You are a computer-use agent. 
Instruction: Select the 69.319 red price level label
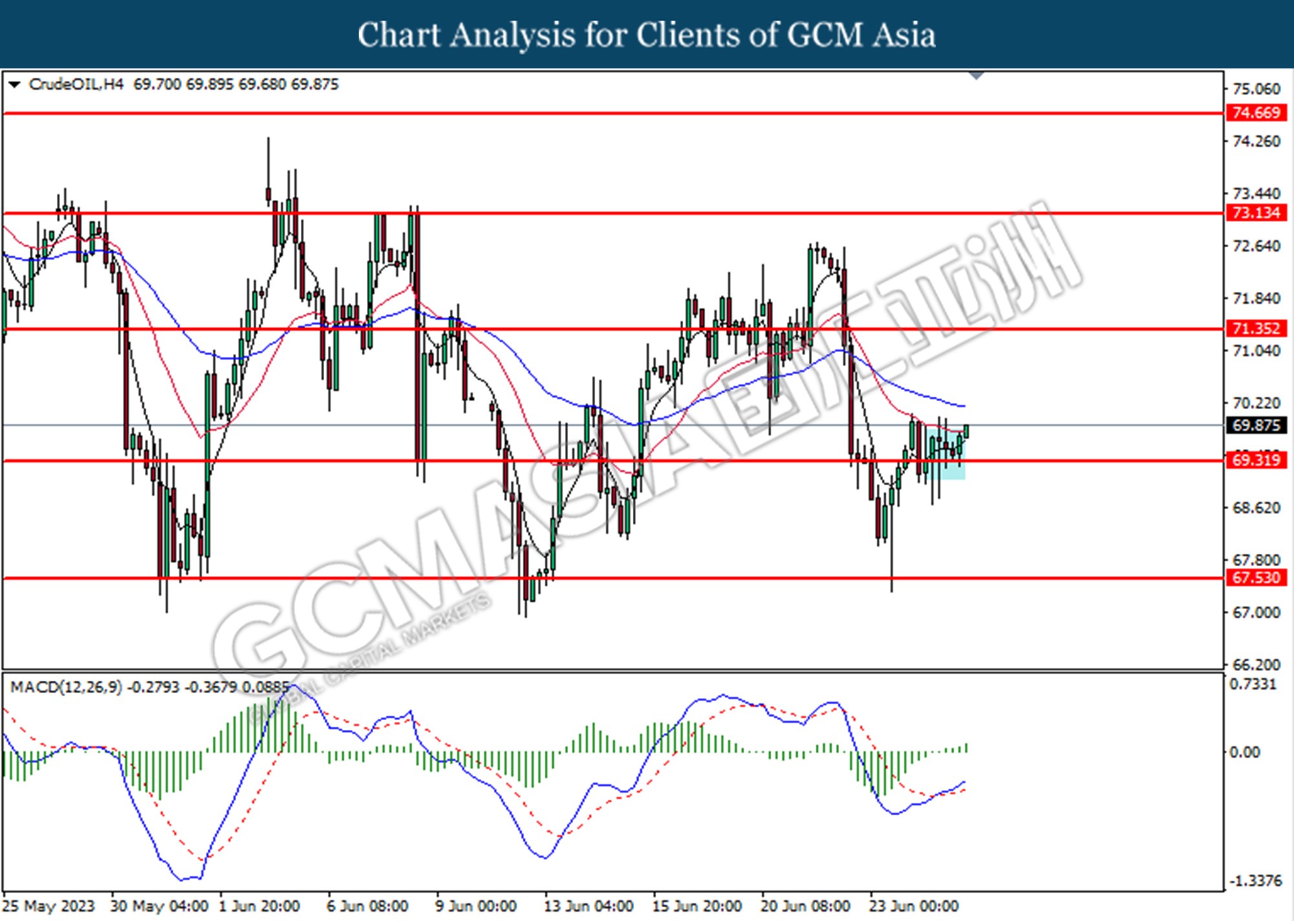[1256, 461]
